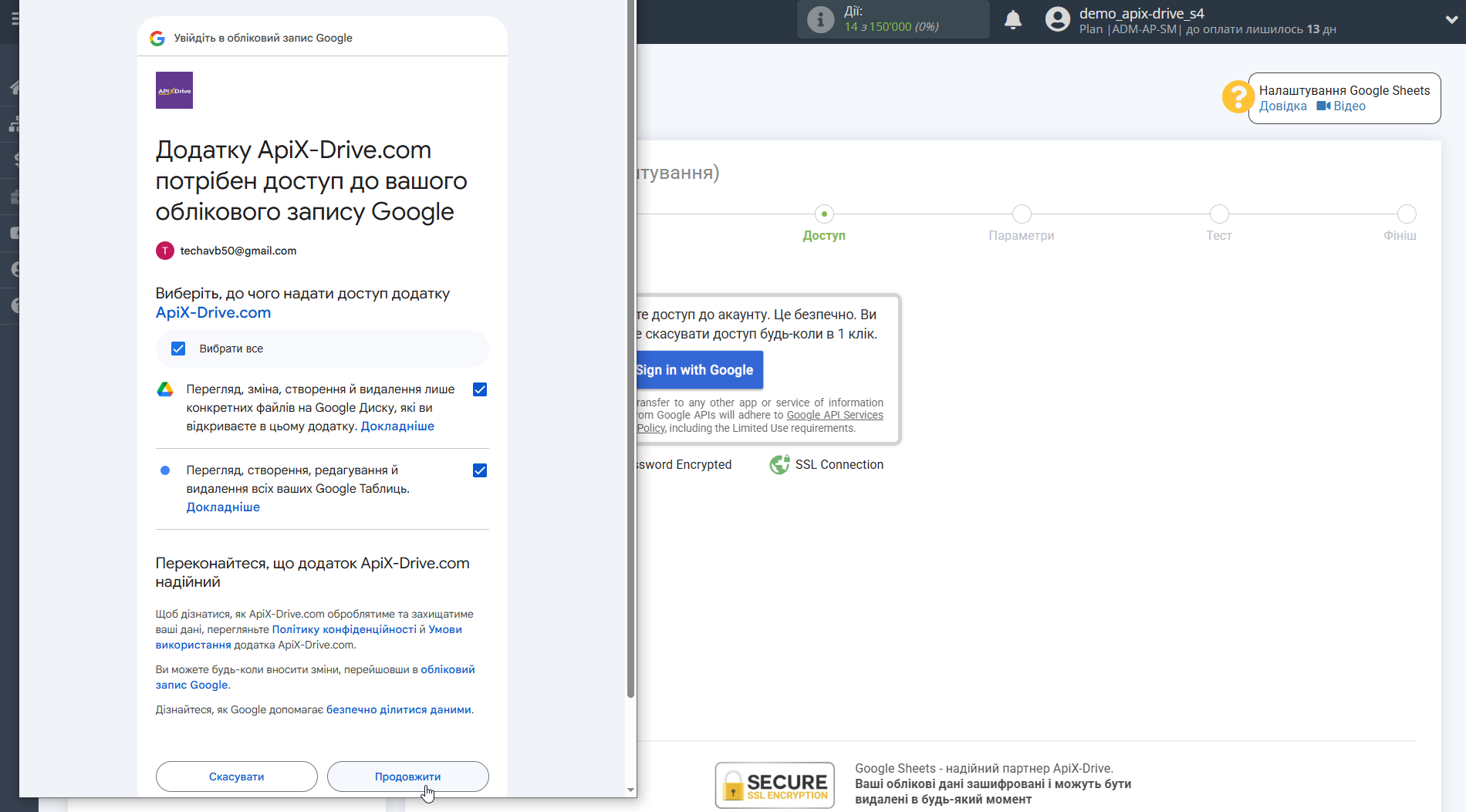Screen dimensions: 1466x812
Task: Toggle the 'Вибрати все' checkbox
Action: pyautogui.click(x=178, y=349)
